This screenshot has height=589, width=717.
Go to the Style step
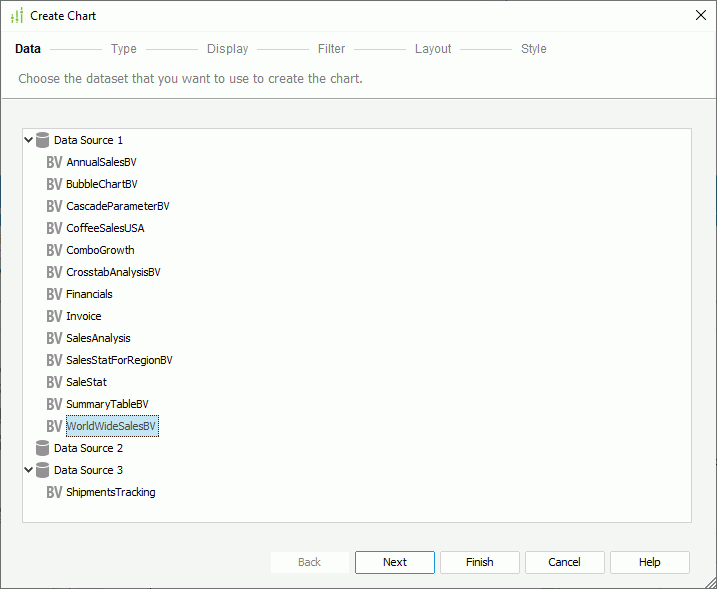(534, 49)
